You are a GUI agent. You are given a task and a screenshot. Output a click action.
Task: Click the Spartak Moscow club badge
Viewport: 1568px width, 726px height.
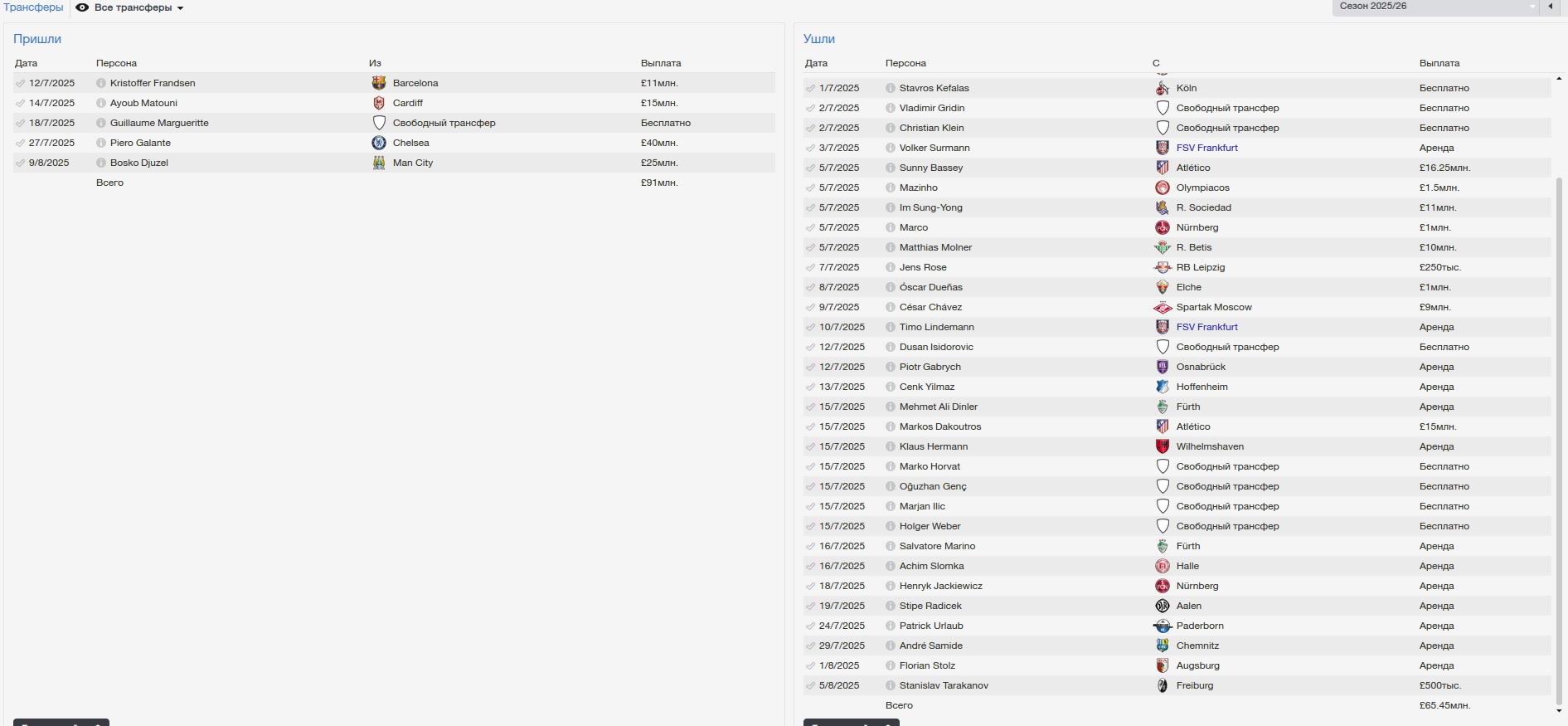pyautogui.click(x=1163, y=307)
